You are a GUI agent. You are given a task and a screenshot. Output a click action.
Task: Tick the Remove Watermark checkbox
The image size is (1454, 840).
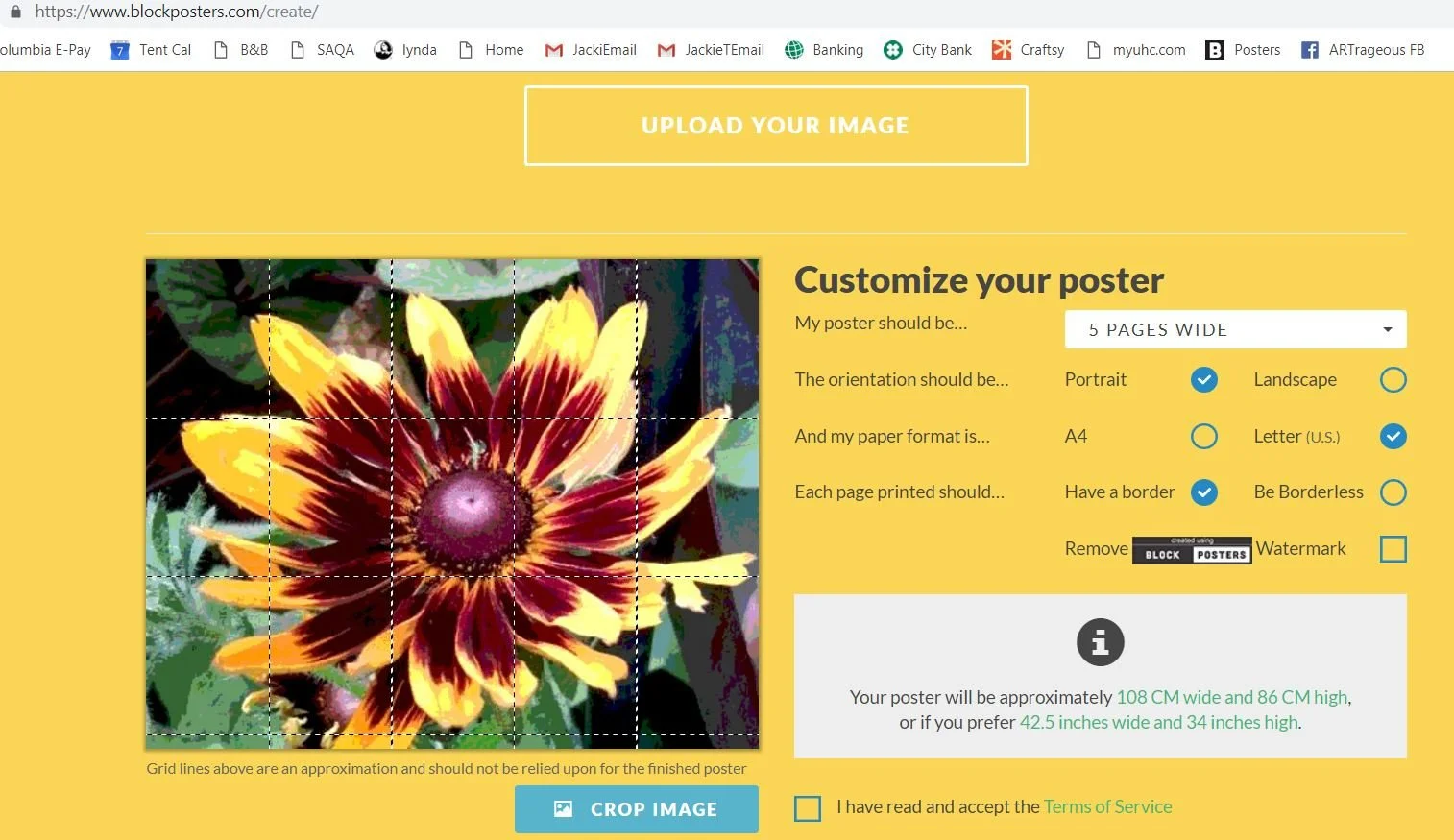point(1393,549)
